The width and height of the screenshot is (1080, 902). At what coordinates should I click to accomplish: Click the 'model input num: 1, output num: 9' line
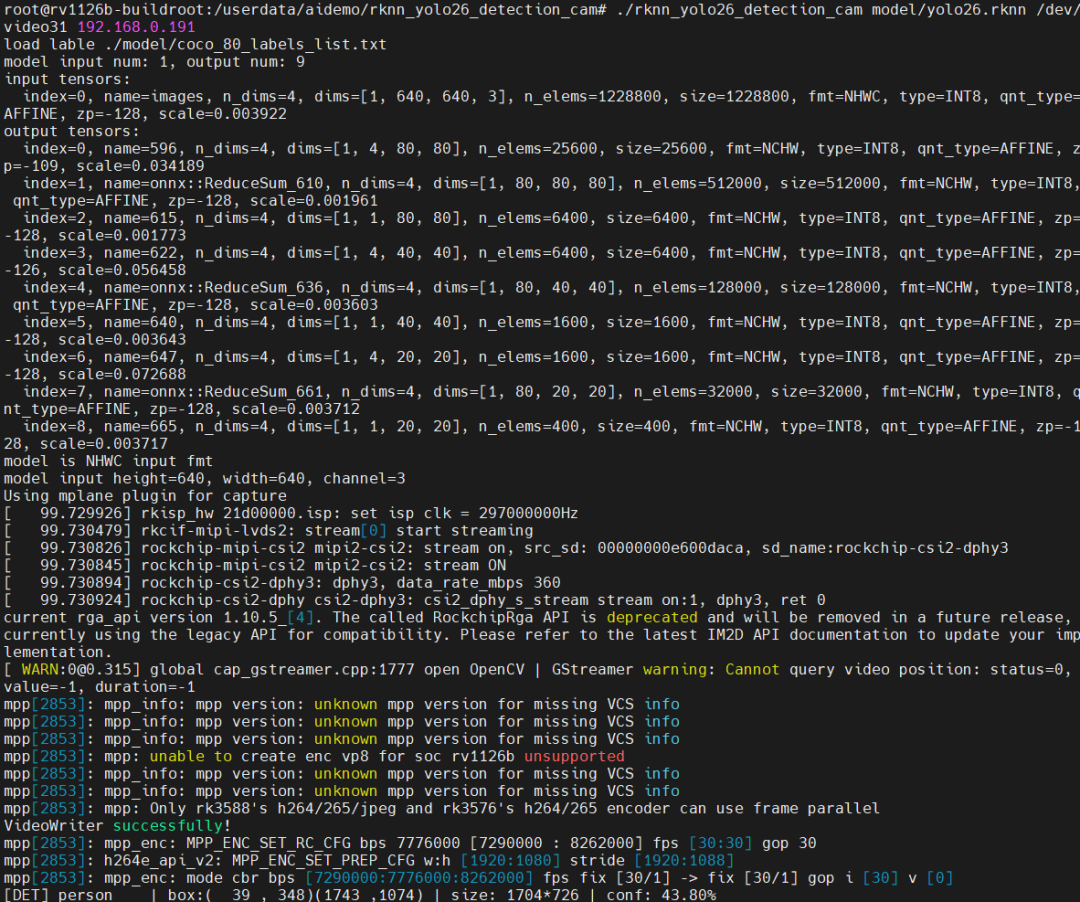coord(154,61)
